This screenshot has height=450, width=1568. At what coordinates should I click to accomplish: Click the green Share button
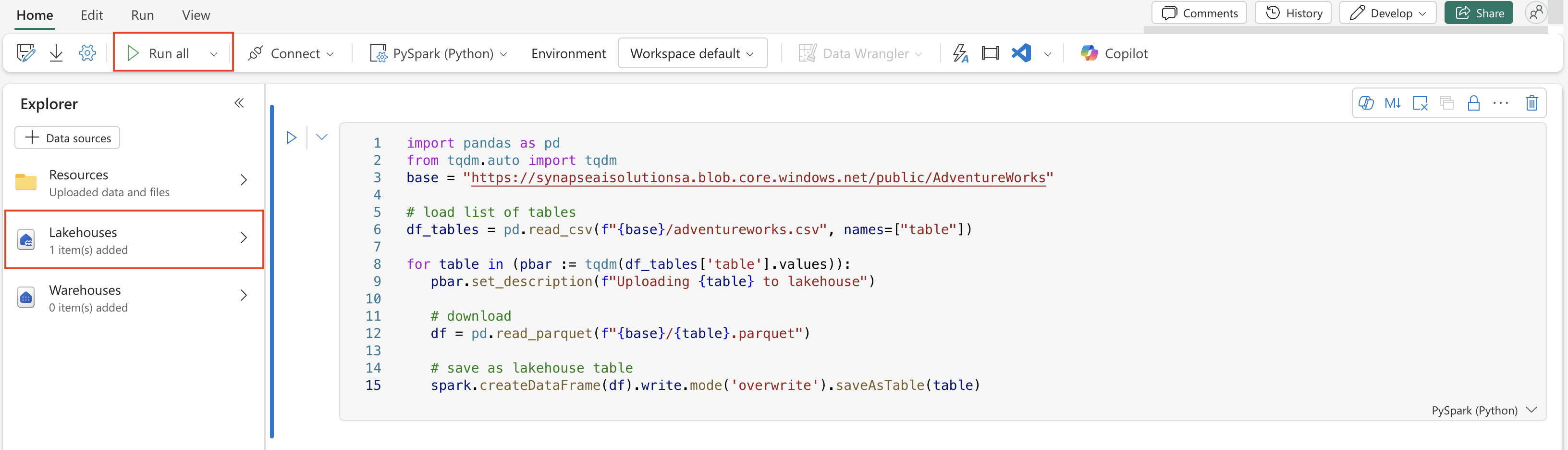pos(1479,13)
